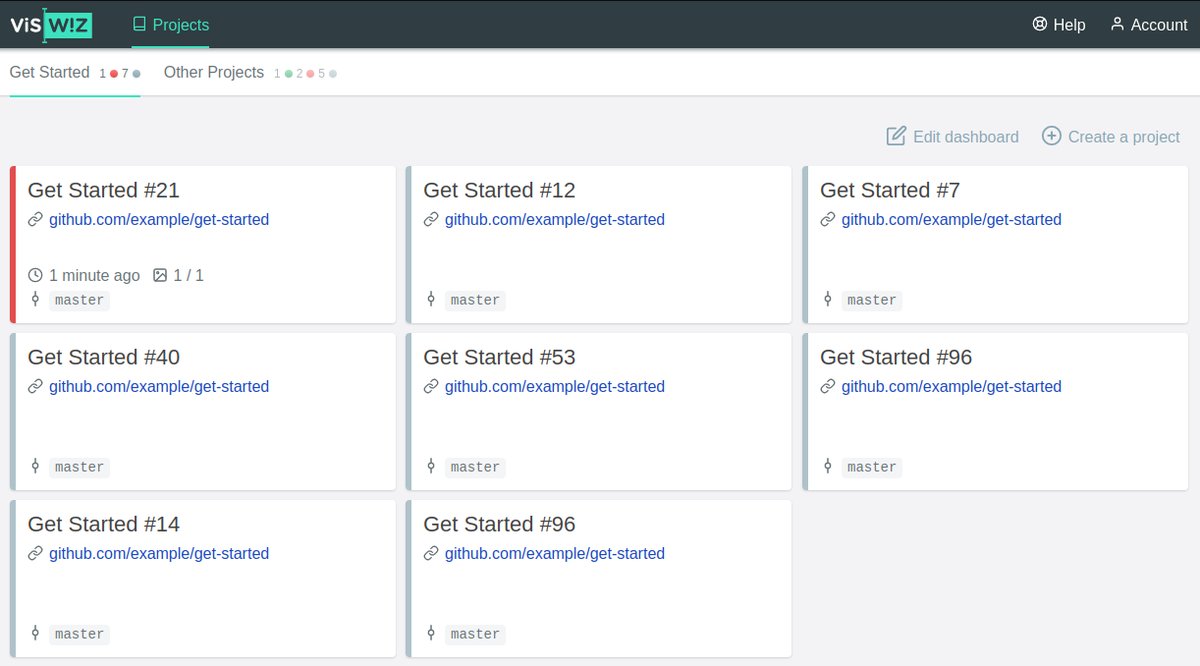
Task: Open the github link on Get Started #12
Action: coord(555,220)
